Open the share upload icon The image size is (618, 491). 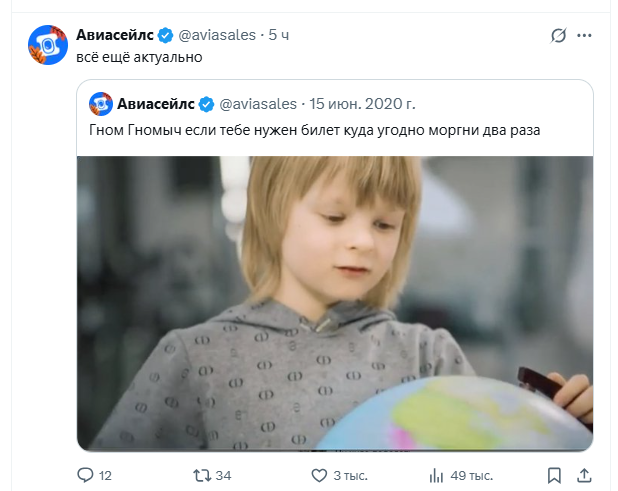(x=584, y=475)
